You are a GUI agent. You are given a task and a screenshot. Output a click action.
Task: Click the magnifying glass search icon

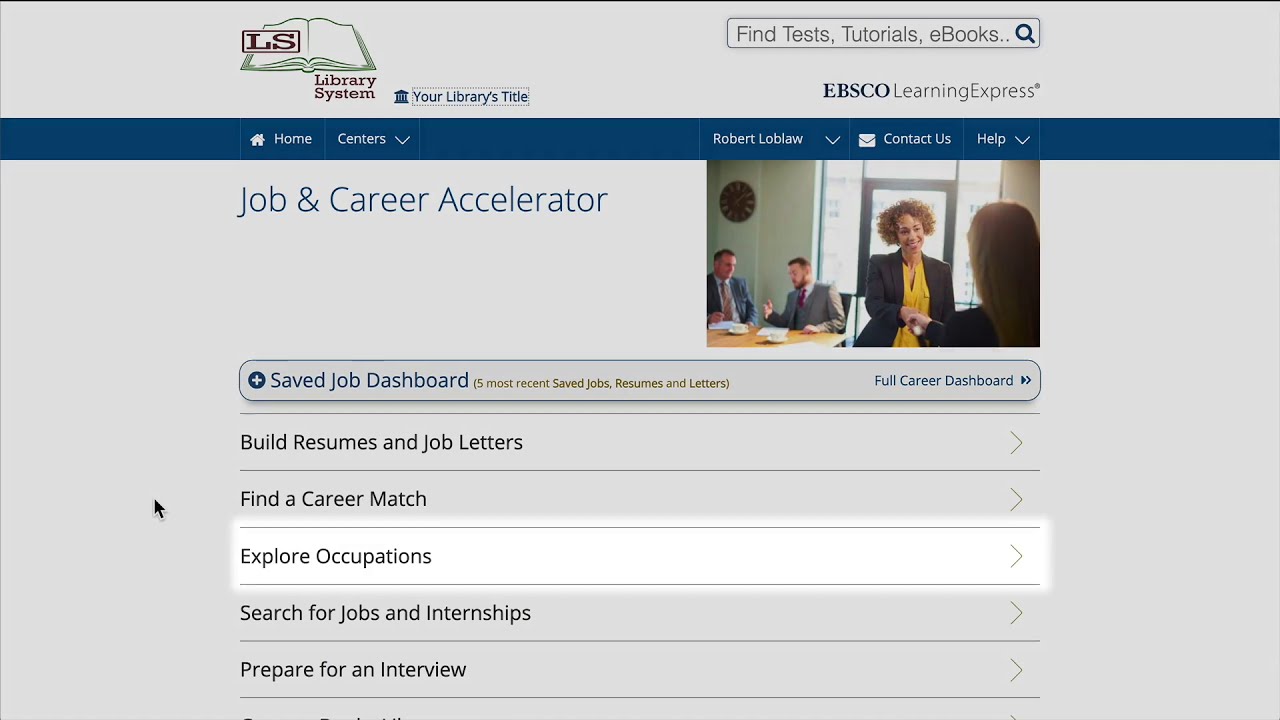pyautogui.click(x=1025, y=34)
